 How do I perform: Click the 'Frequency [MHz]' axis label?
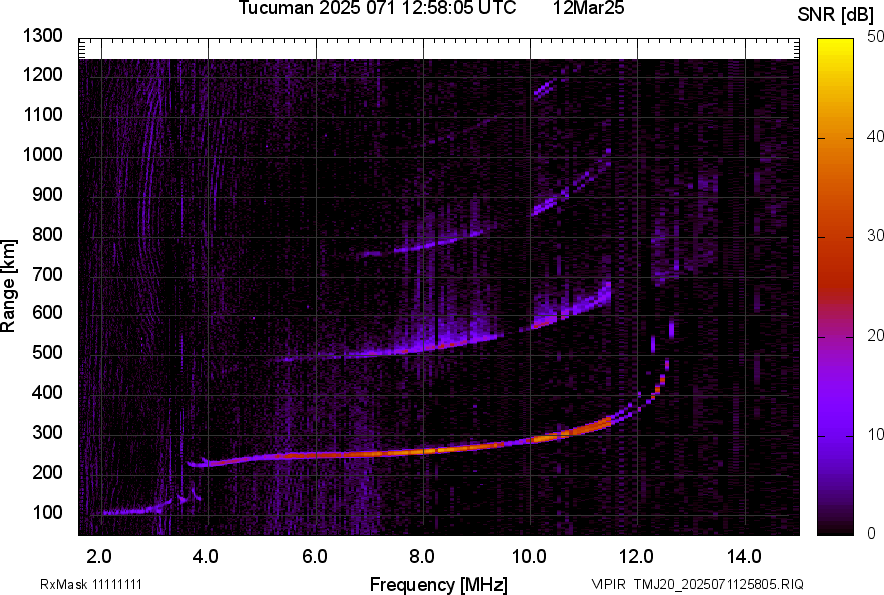pyautogui.click(x=439, y=584)
